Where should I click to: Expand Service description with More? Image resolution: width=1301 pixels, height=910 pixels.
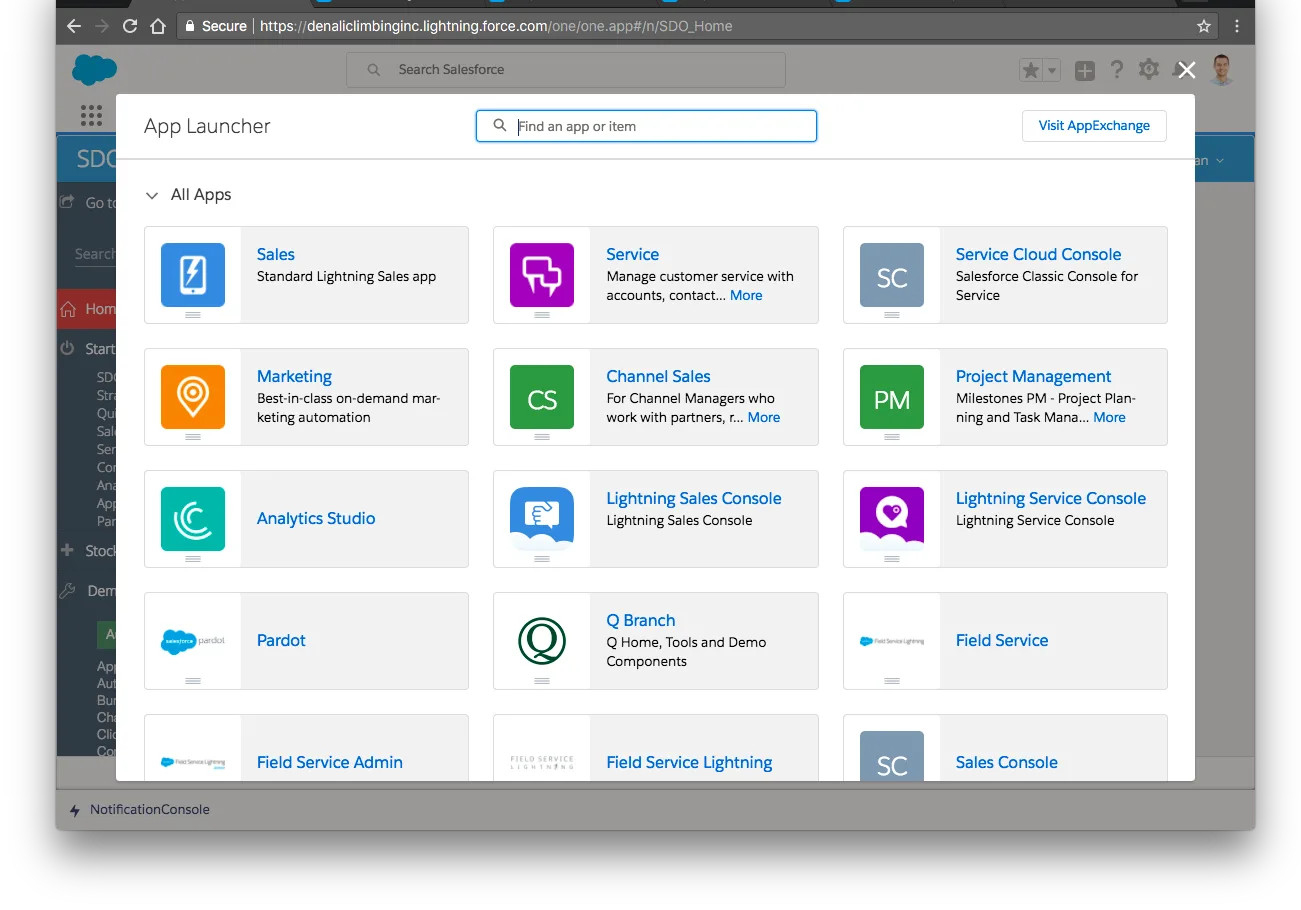click(x=746, y=295)
